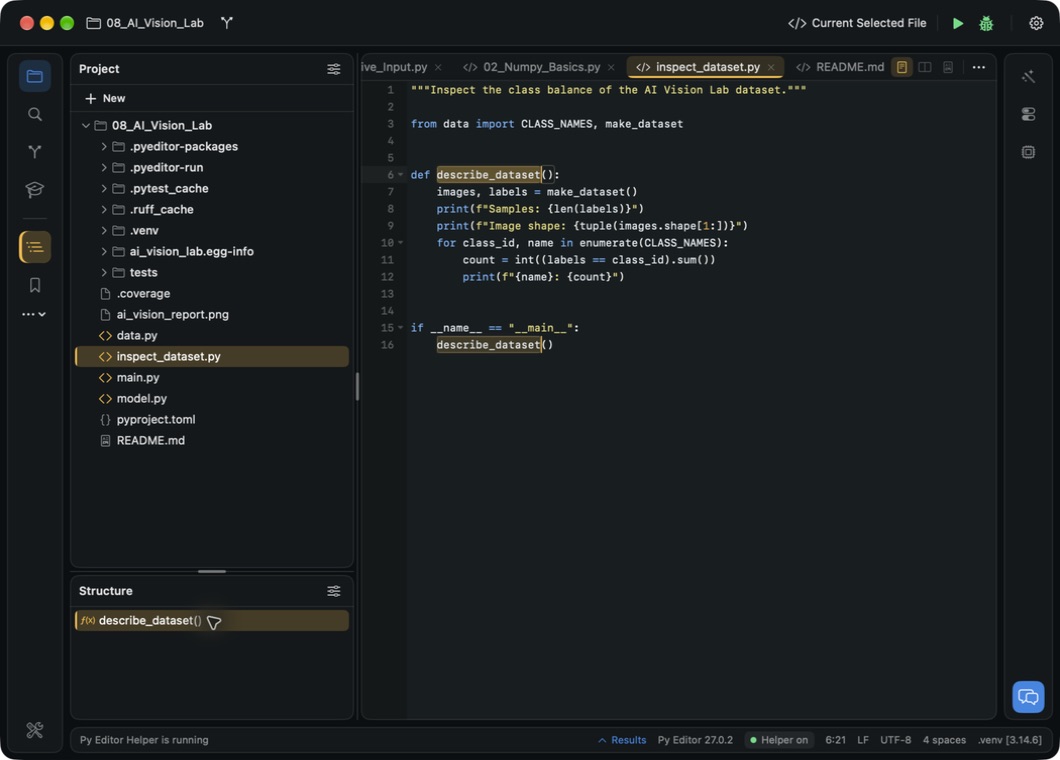Viewport: 1060px width, 760px height.
Task: Change UTF-8 file encoding
Action: 895,740
